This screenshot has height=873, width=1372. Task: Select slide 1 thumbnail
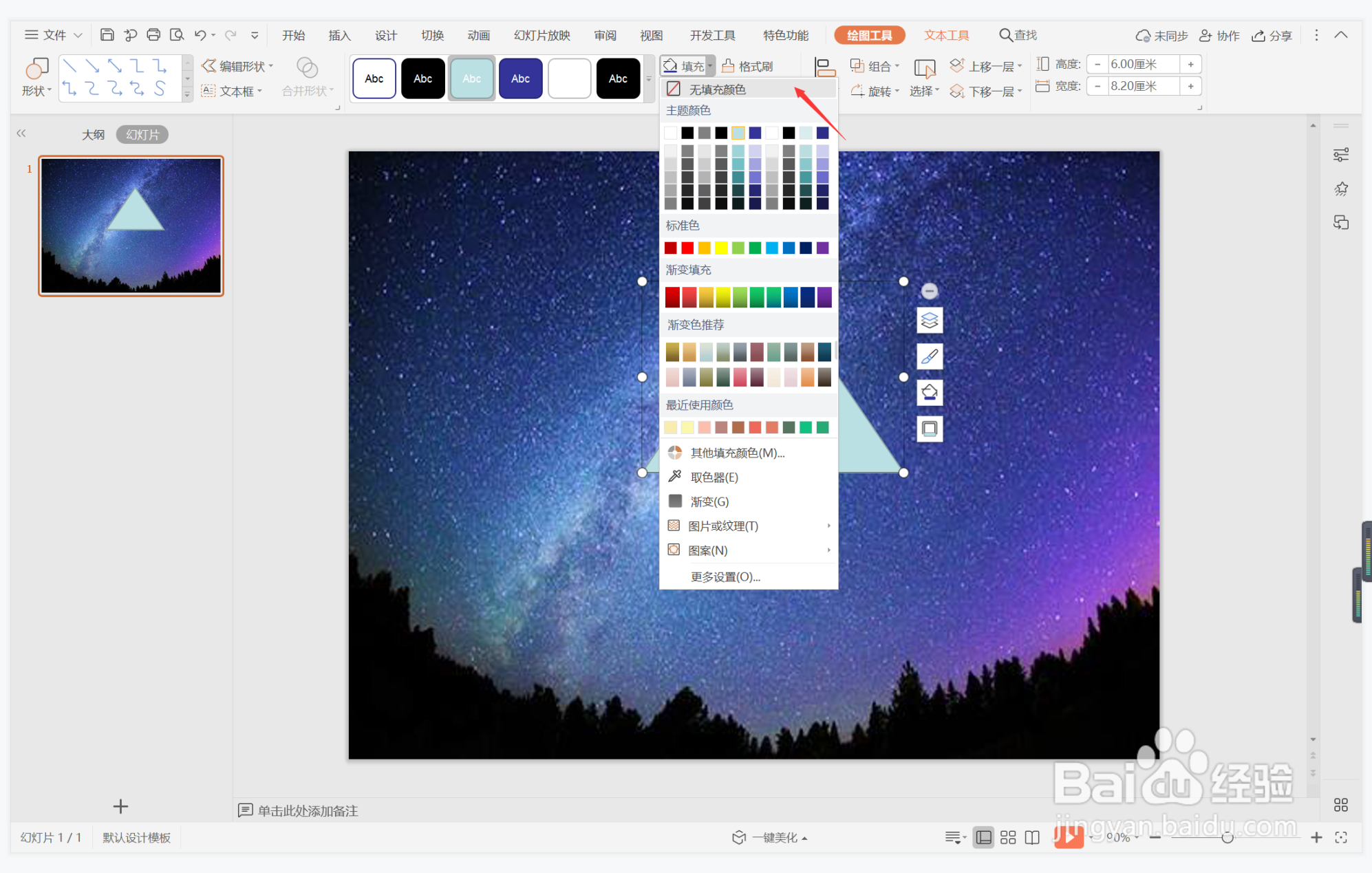tap(131, 226)
